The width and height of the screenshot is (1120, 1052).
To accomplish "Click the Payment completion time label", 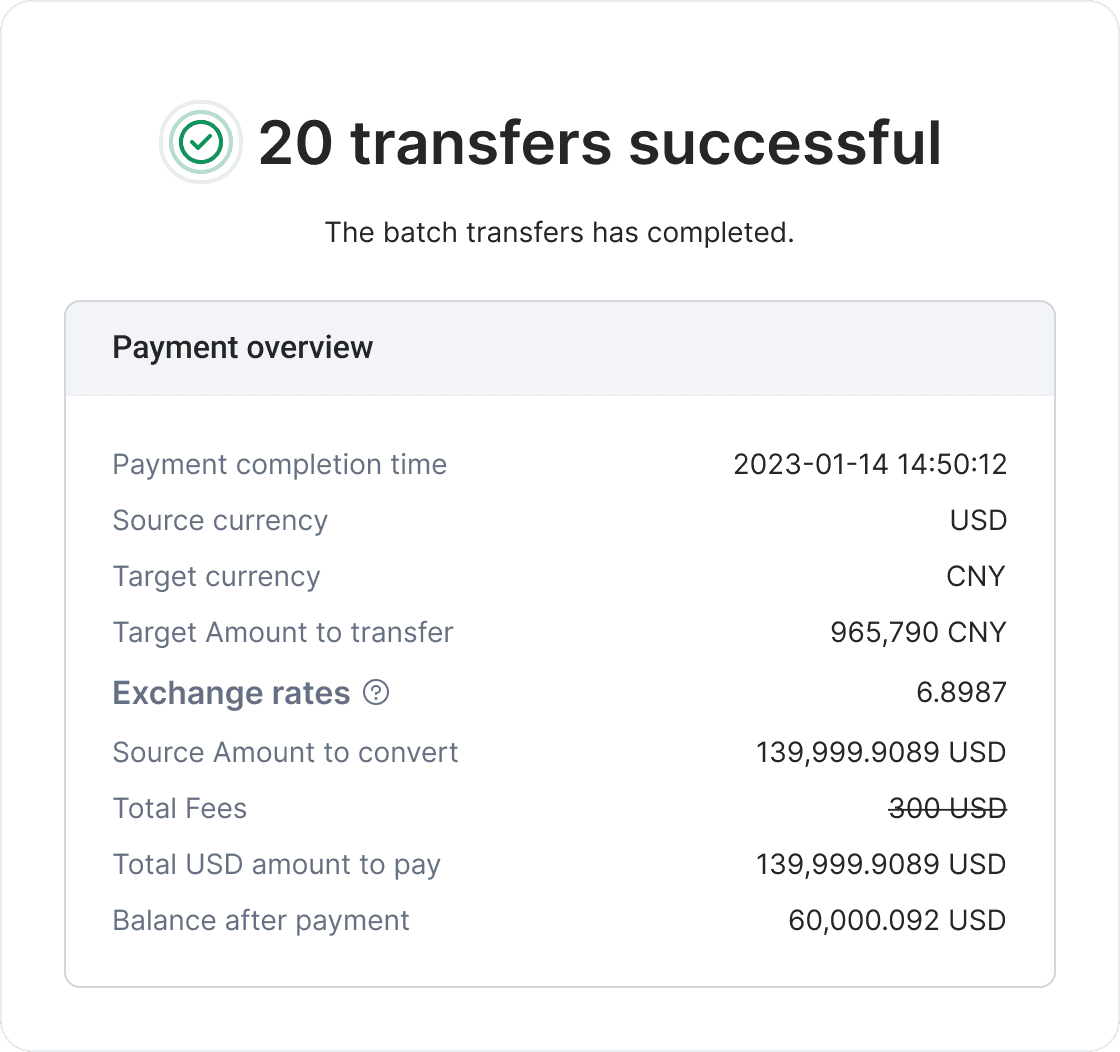I will point(279,465).
